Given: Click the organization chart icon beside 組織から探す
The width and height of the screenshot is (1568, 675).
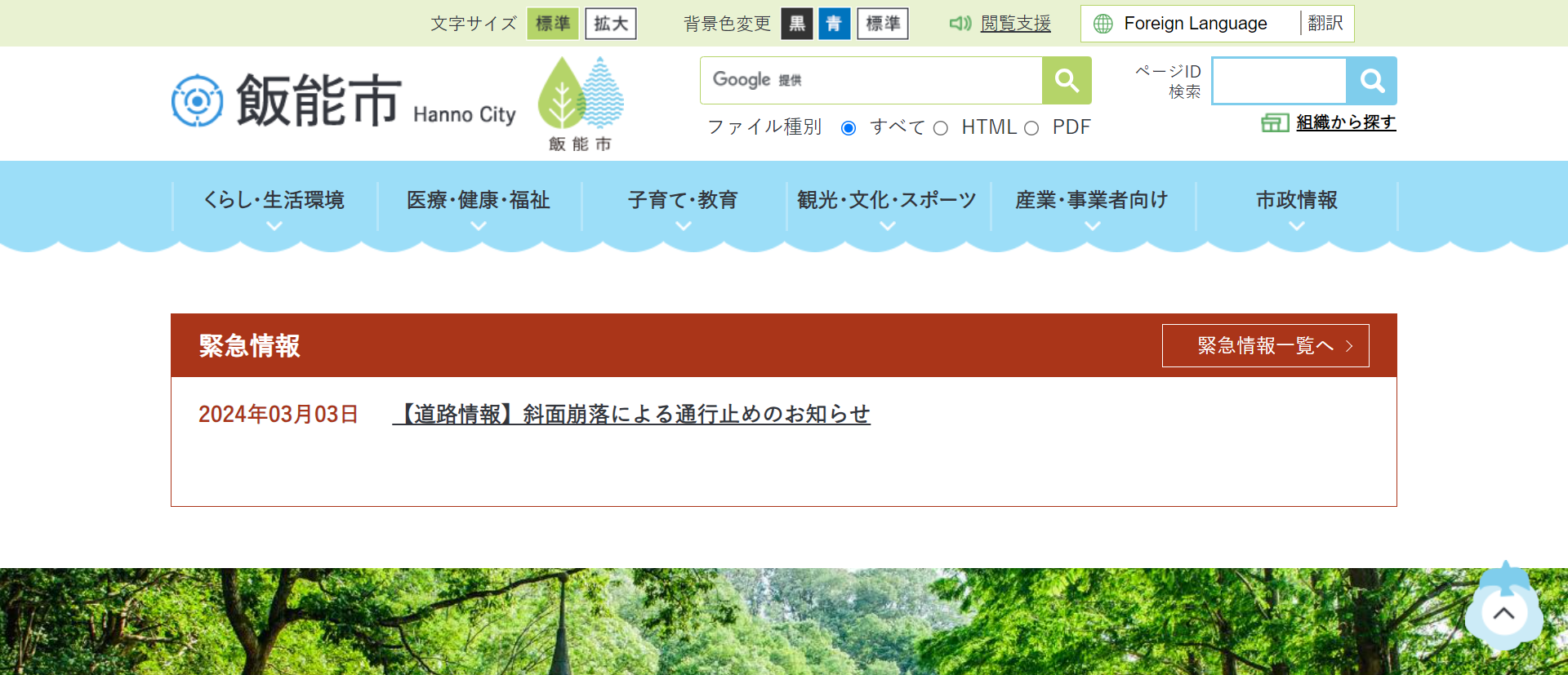Looking at the screenshot, I should 1275,122.
